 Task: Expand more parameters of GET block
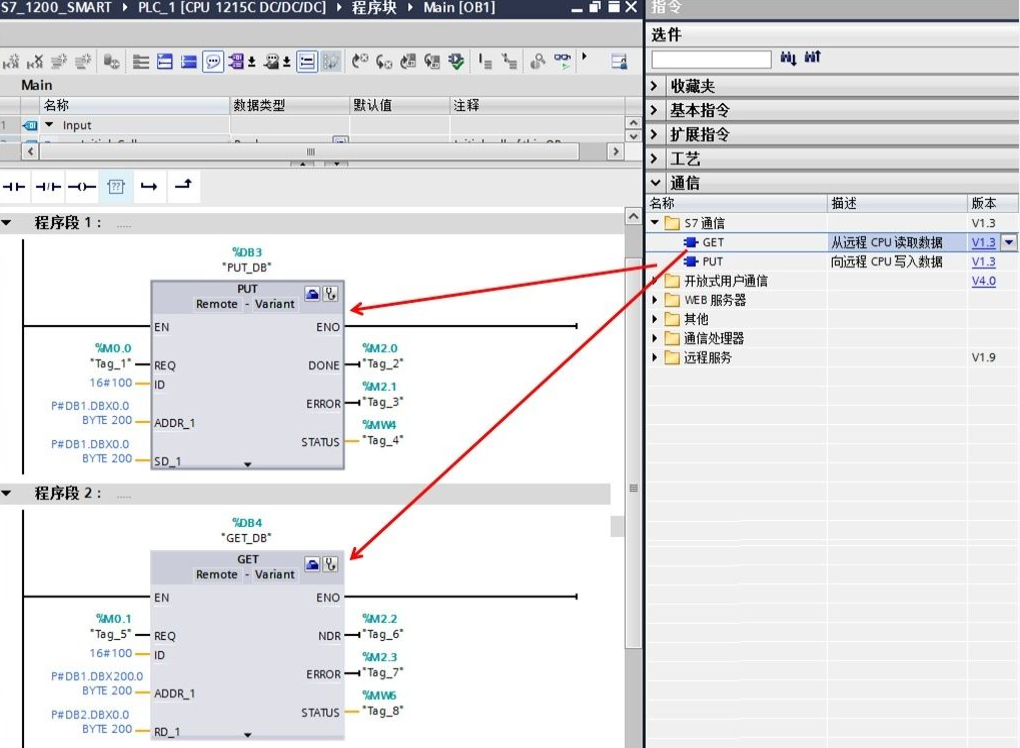(248, 735)
